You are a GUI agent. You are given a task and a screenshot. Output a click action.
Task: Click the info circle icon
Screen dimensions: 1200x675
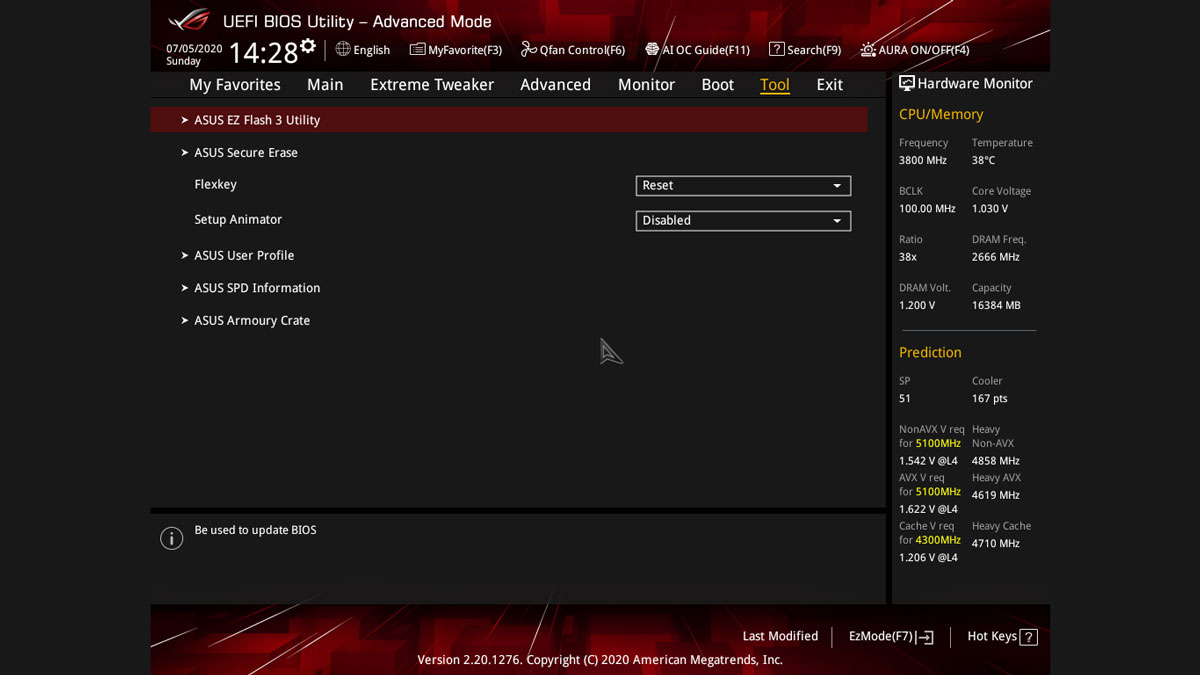pos(172,538)
